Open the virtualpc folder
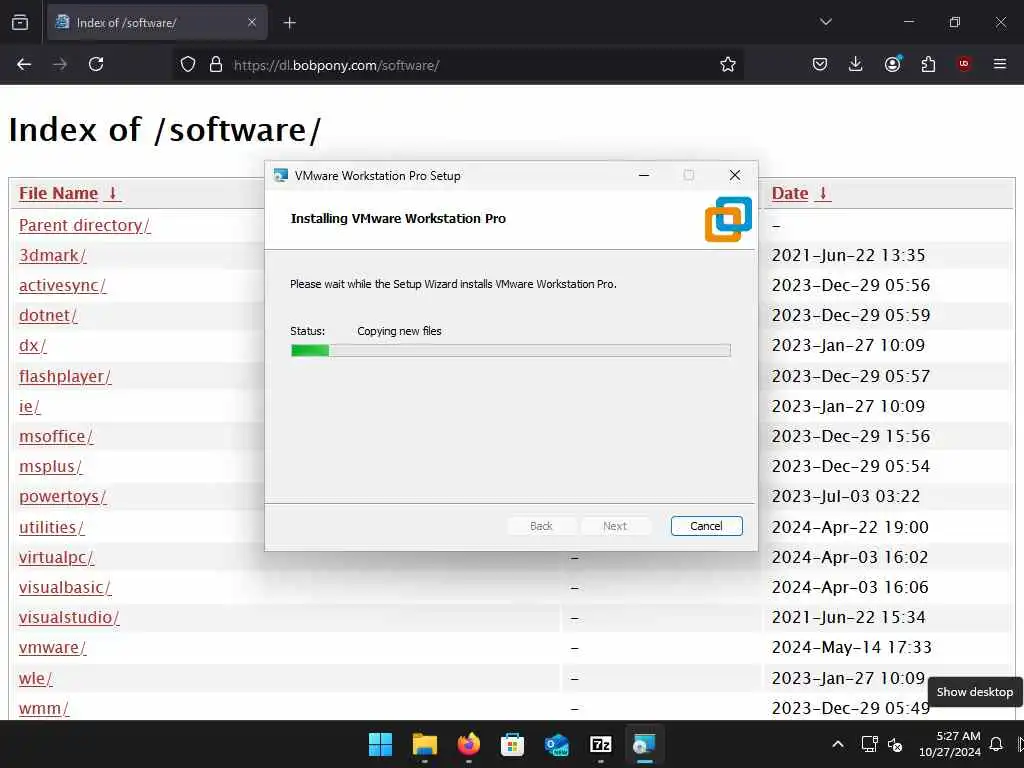Image resolution: width=1024 pixels, height=768 pixels. tap(56, 557)
